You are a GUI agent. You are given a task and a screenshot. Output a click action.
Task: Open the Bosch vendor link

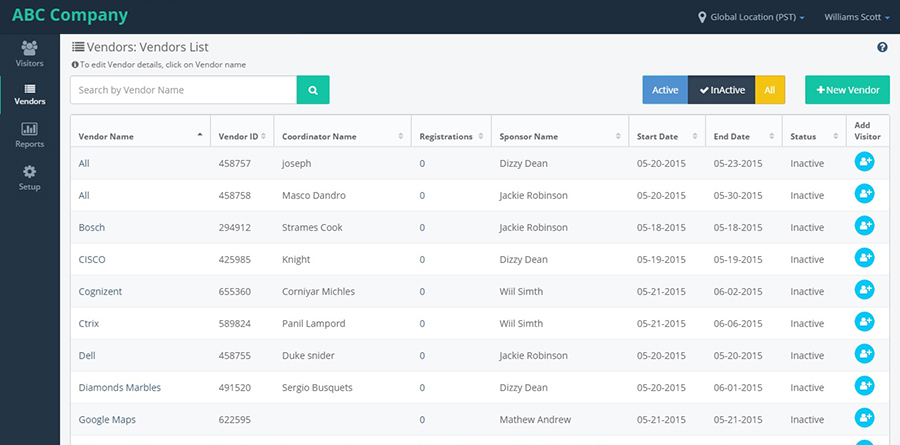(92, 227)
